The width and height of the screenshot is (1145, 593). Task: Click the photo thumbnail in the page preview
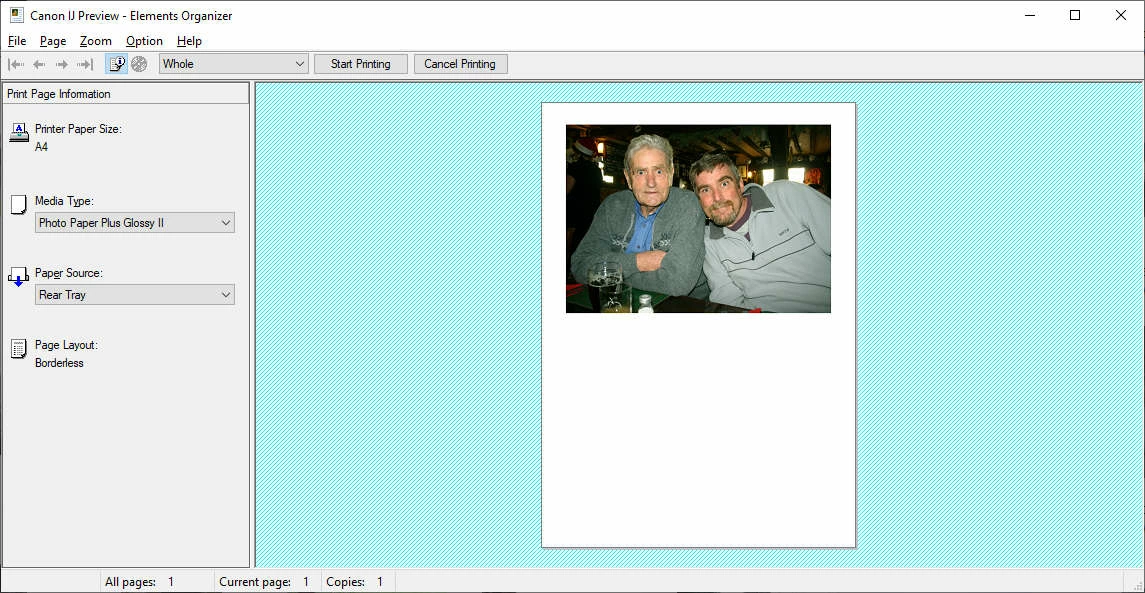pos(698,218)
